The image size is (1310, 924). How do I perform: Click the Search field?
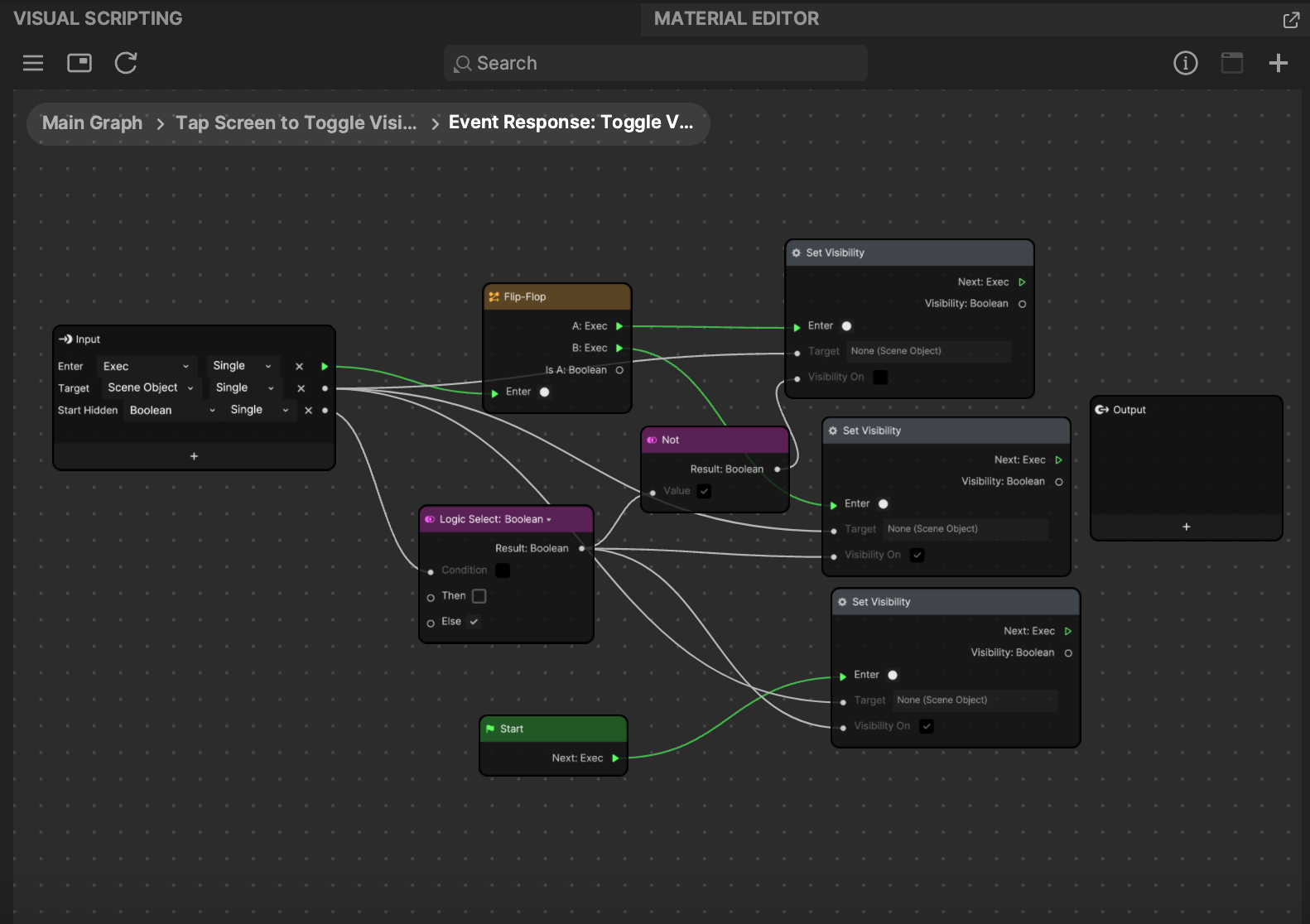point(656,64)
